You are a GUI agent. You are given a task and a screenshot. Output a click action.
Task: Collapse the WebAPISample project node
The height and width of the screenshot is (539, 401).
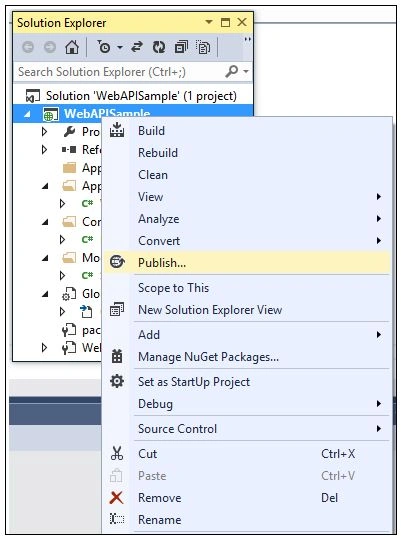(27, 114)
